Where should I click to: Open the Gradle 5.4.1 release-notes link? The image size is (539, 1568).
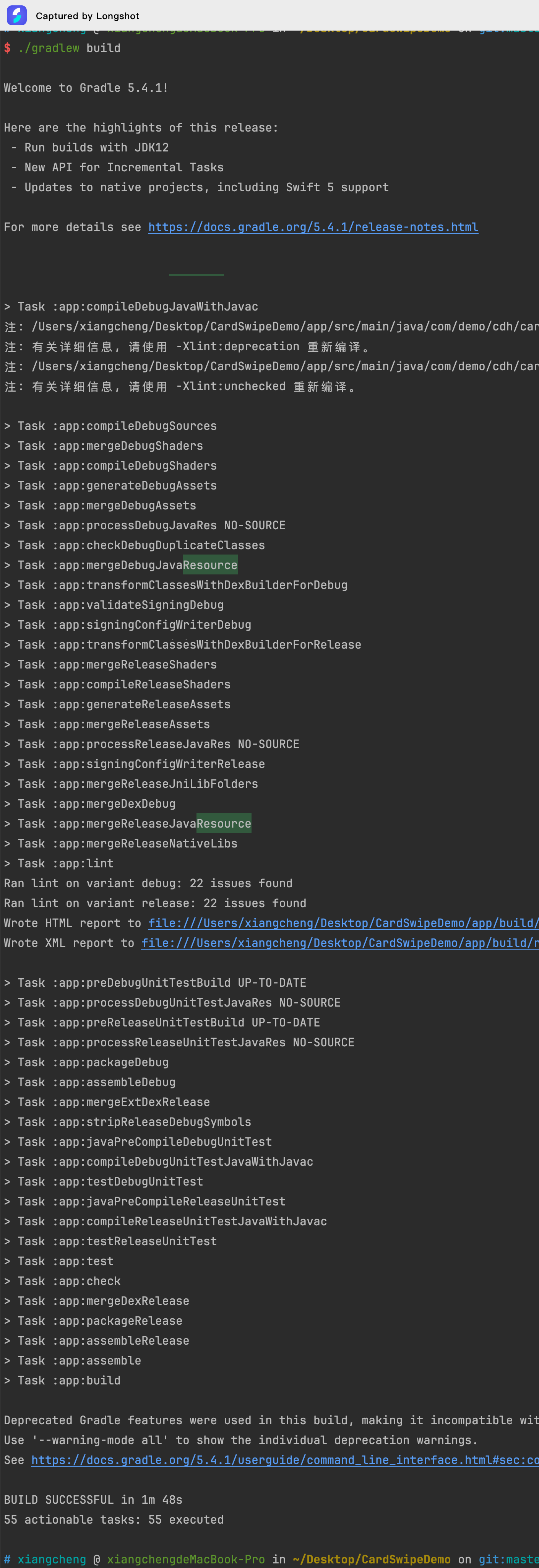[x=313, y=227]
